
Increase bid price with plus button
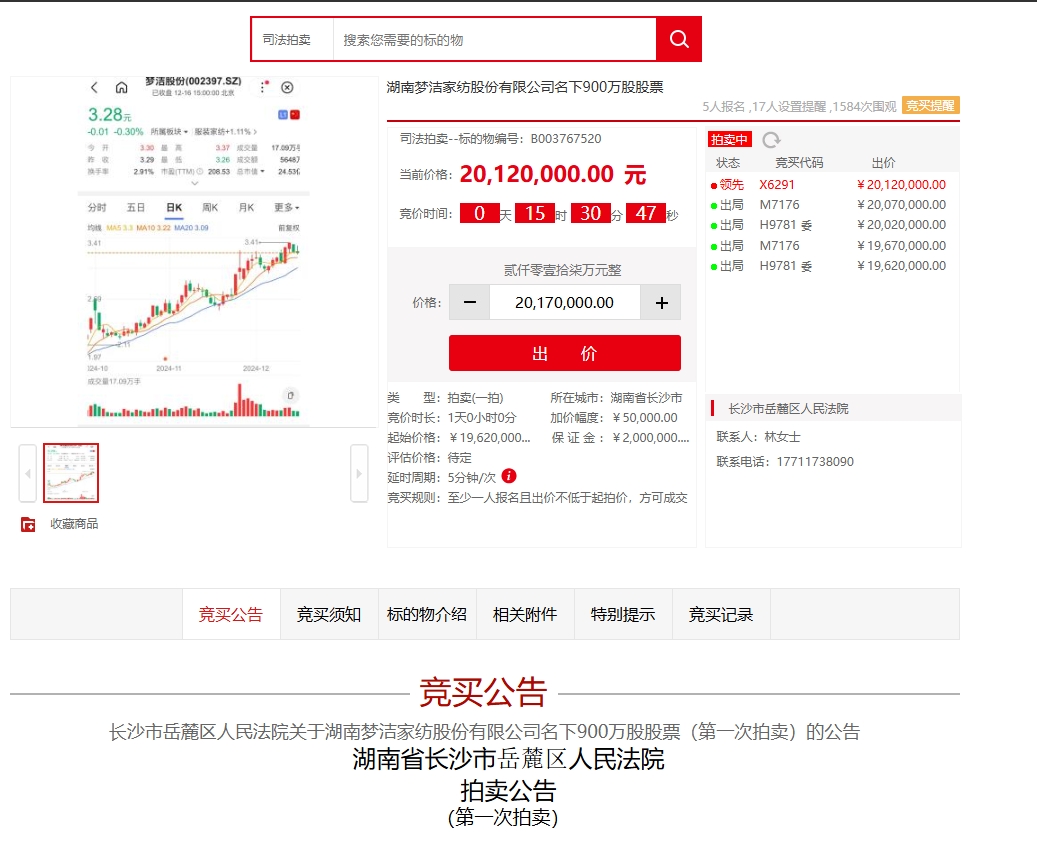pos(661,302)
